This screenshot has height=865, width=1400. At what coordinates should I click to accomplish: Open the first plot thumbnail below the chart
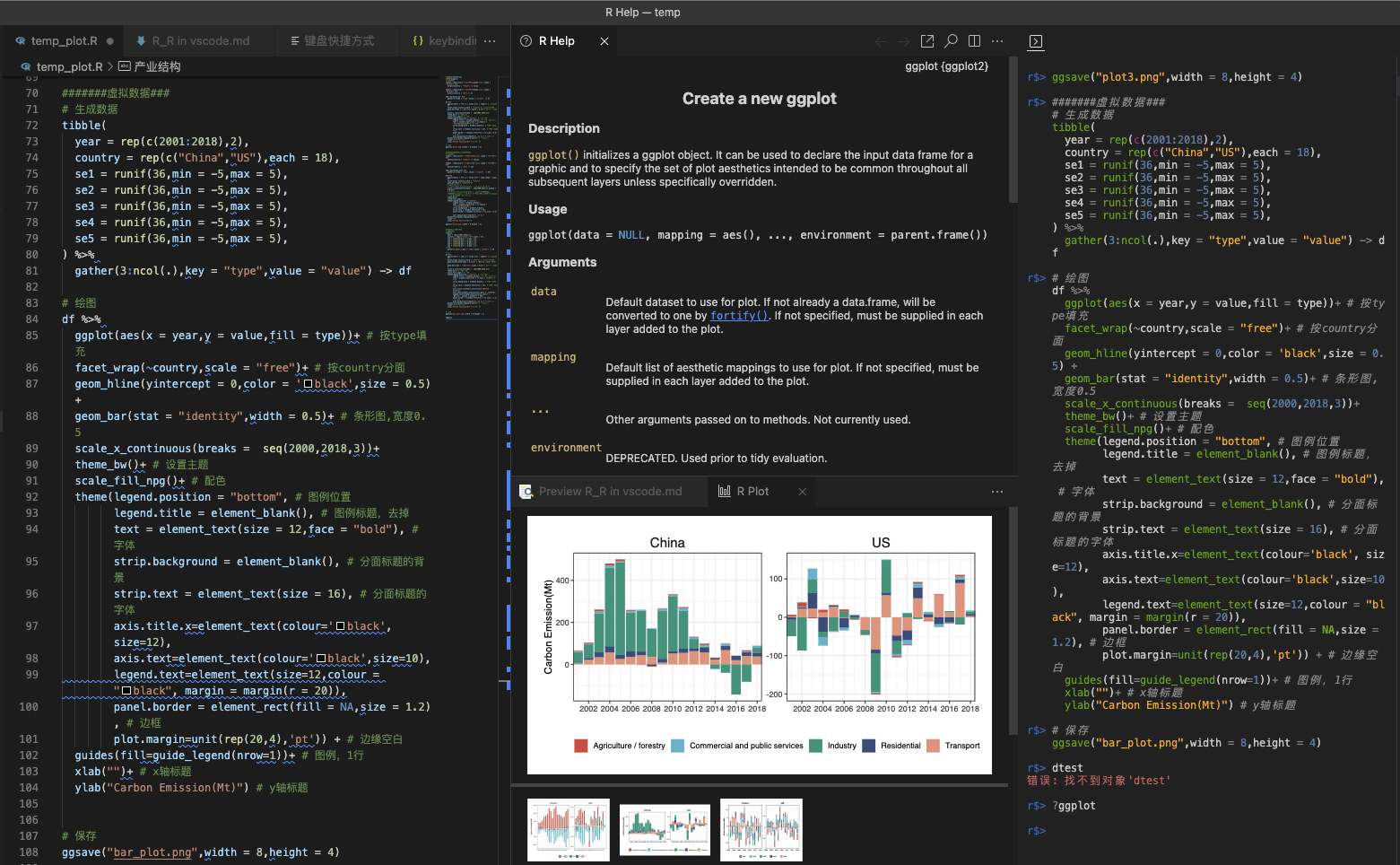(x=568, y=828)
